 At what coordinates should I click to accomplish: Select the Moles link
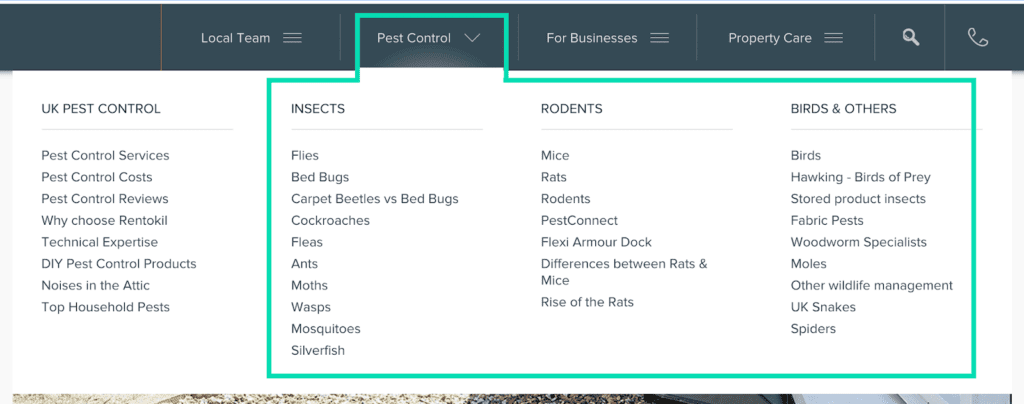[808, 264]
